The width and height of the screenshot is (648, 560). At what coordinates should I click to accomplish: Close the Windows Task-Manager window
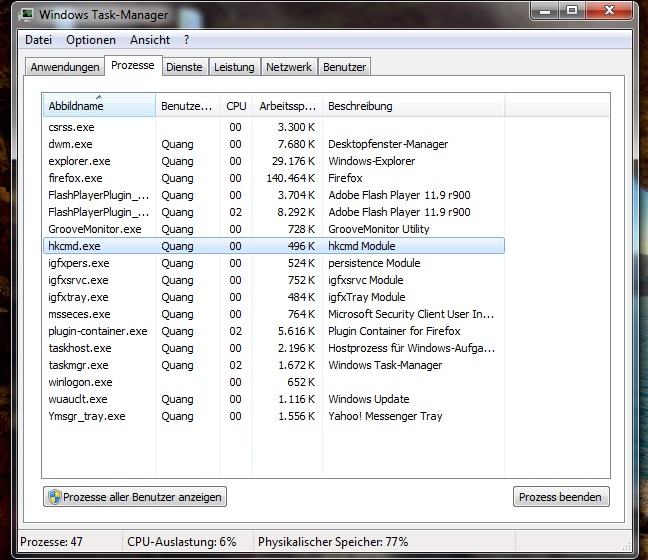coord(609,11)
